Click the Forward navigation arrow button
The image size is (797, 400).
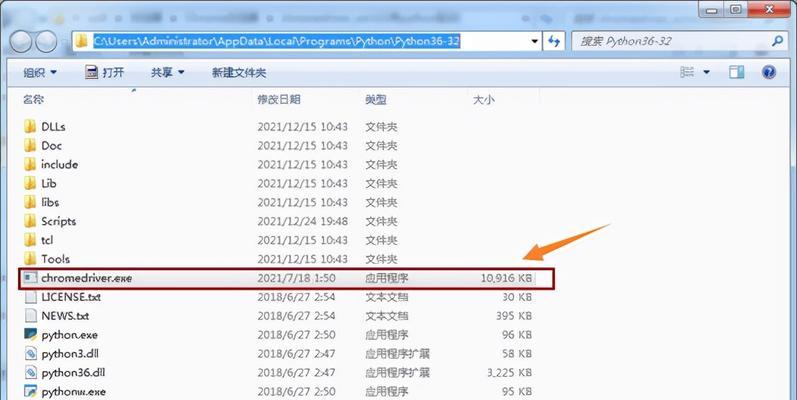pyautogui.click(x=46, y=42)
